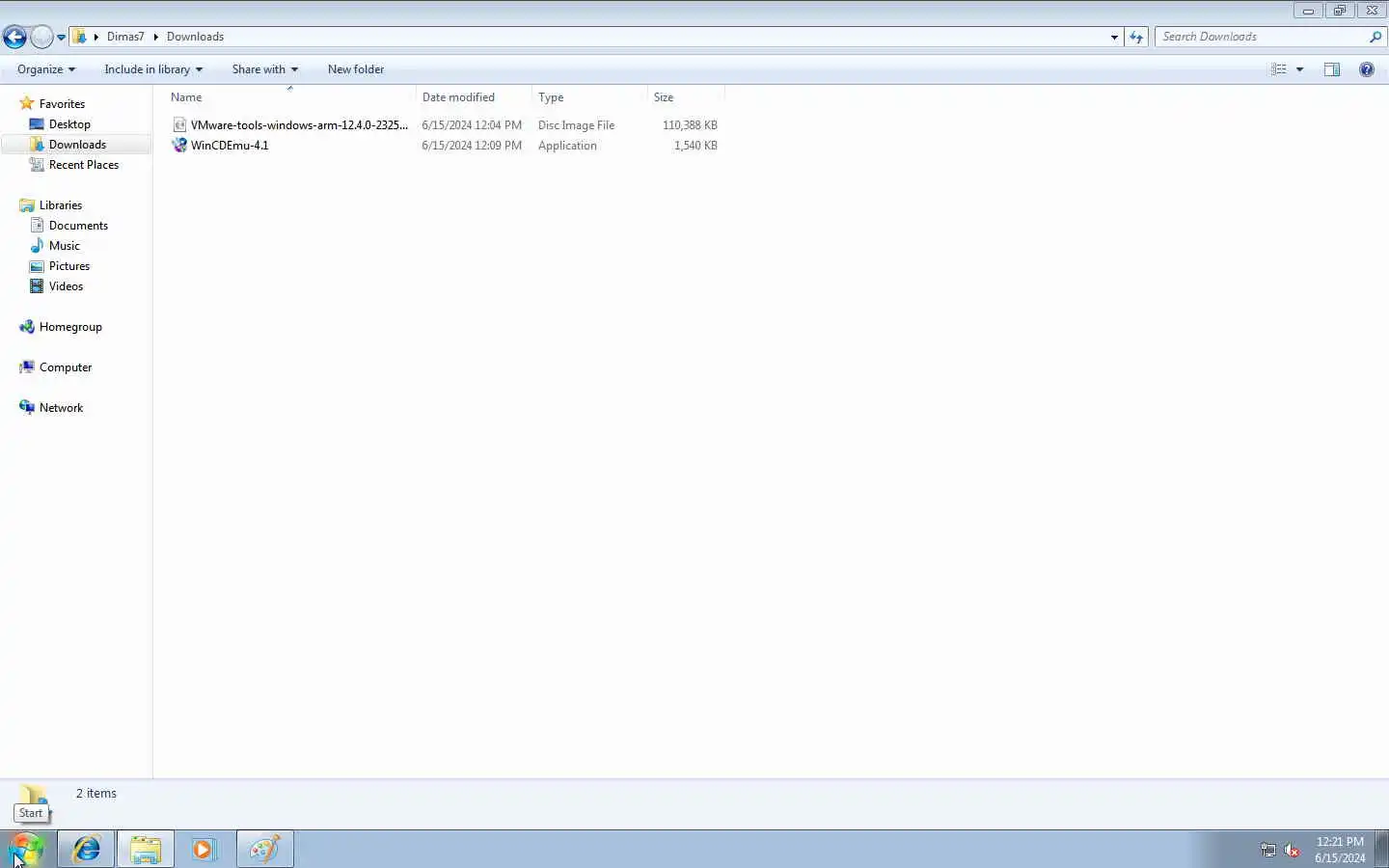Click the Forward navigation arrow
This screenshot has width=1389, height=868.
[41, 37]
